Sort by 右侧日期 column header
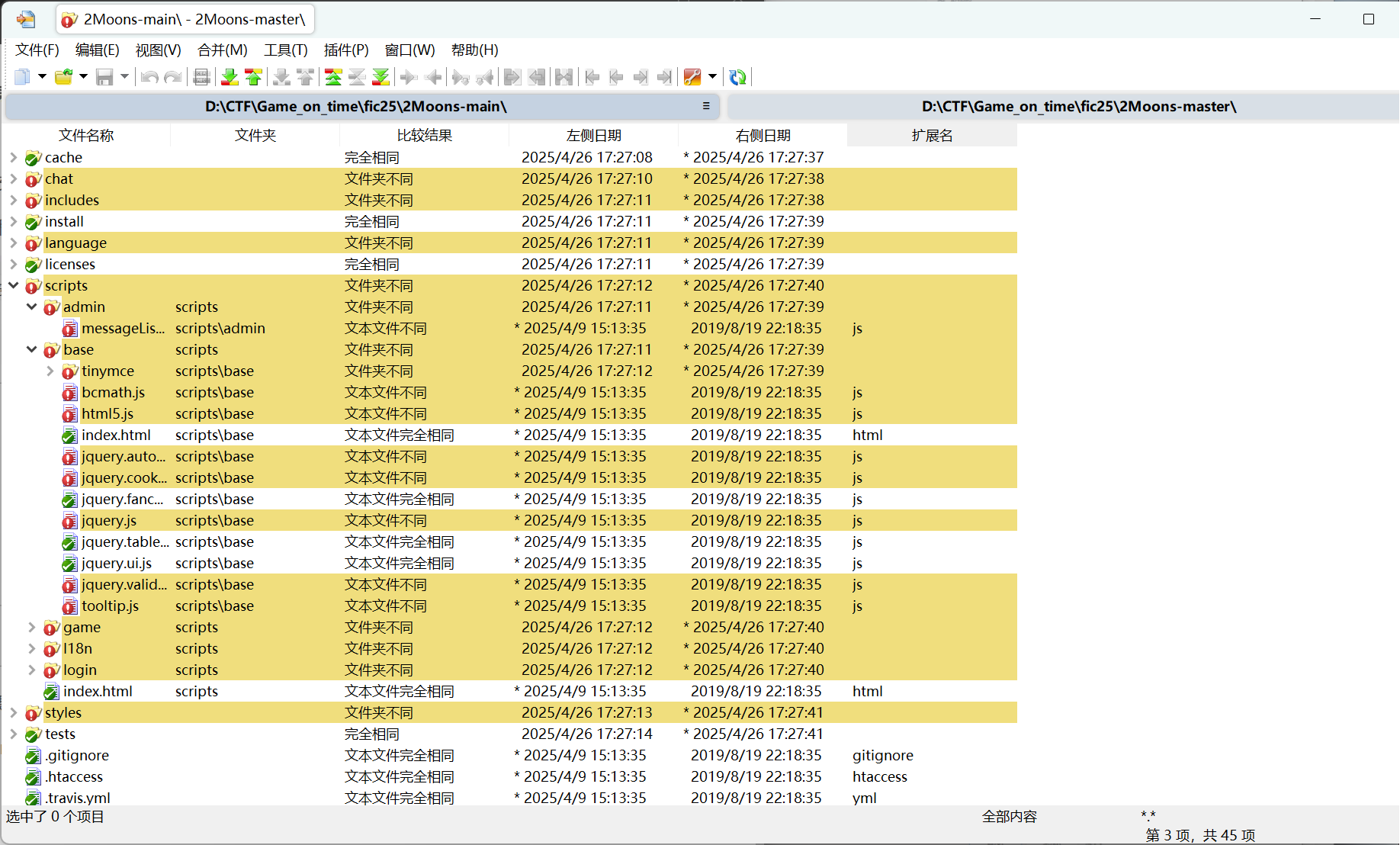This screenshot has width=1400, height=845. (x=763, y=136)
